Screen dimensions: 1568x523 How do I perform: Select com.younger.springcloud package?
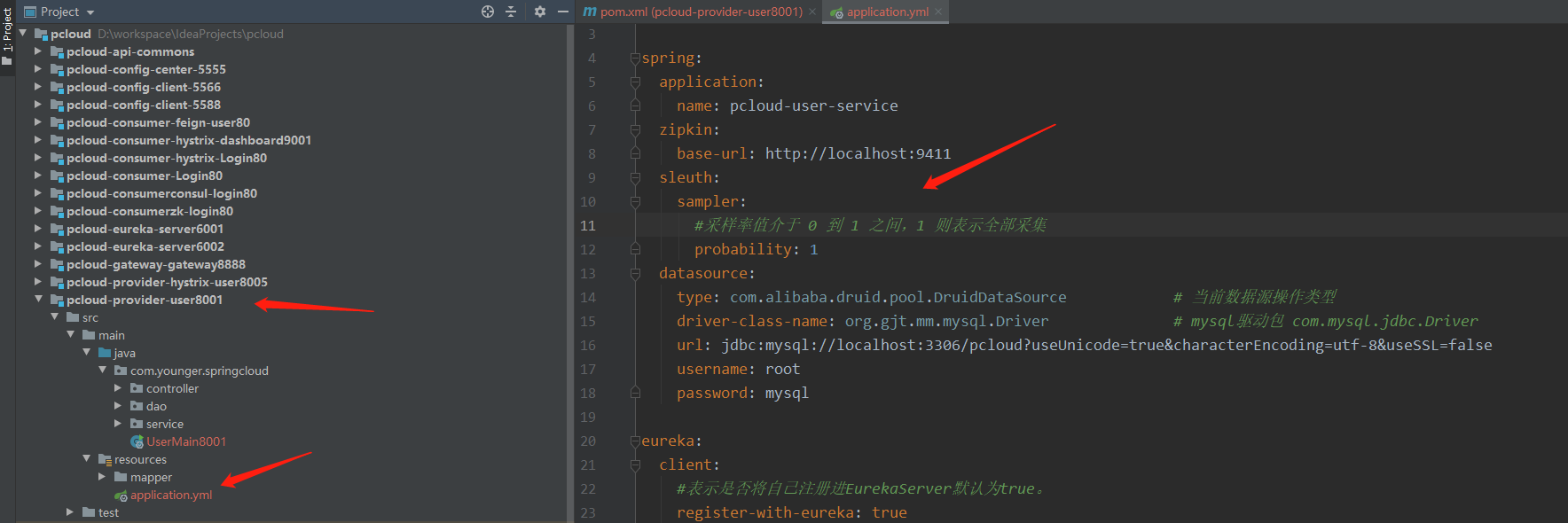point(200,371)
